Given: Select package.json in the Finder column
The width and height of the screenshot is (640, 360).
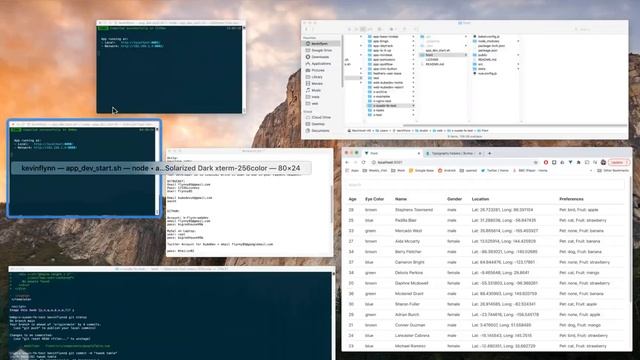Looking at the screenshot, I should [x=487, y=51].
